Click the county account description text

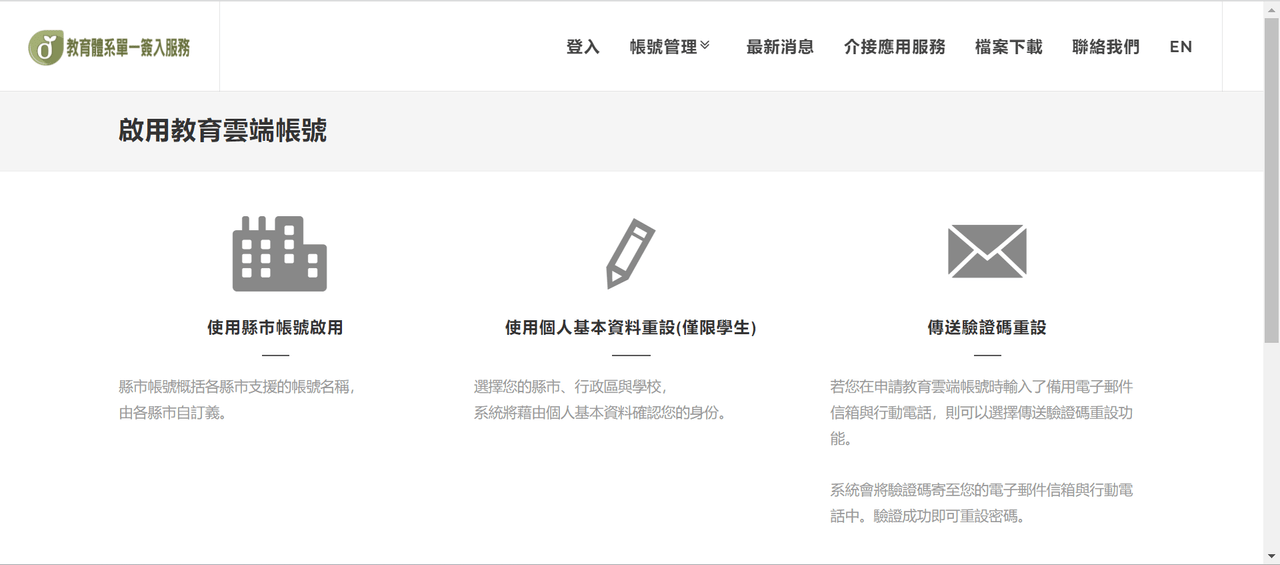pyautogui.click(x=237, y=399)
